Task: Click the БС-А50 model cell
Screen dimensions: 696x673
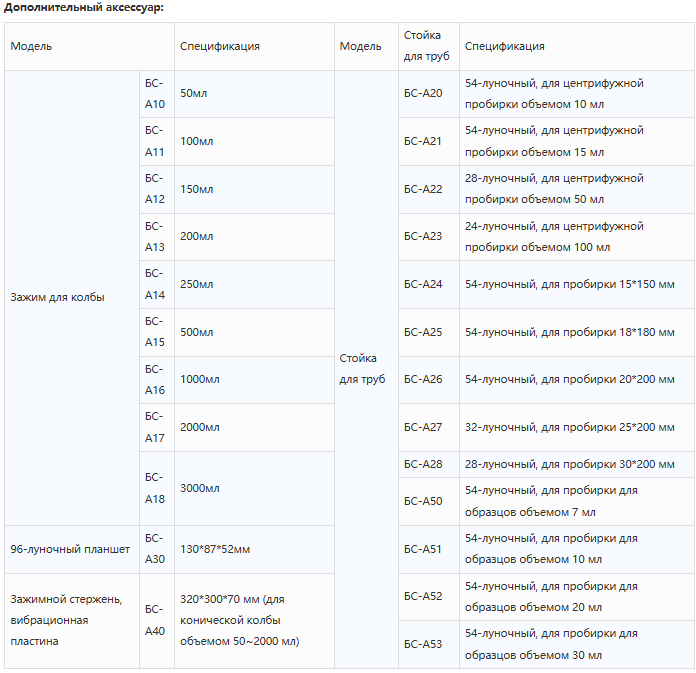Action: 428,501
